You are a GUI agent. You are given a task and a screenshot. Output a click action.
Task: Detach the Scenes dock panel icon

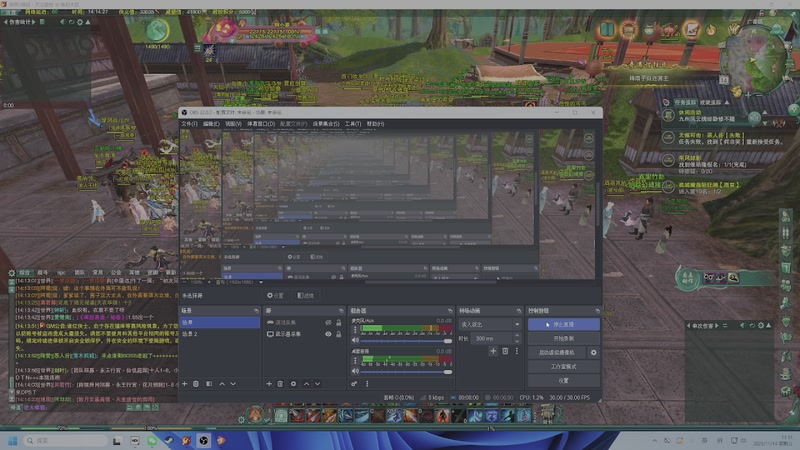(256, 311)
